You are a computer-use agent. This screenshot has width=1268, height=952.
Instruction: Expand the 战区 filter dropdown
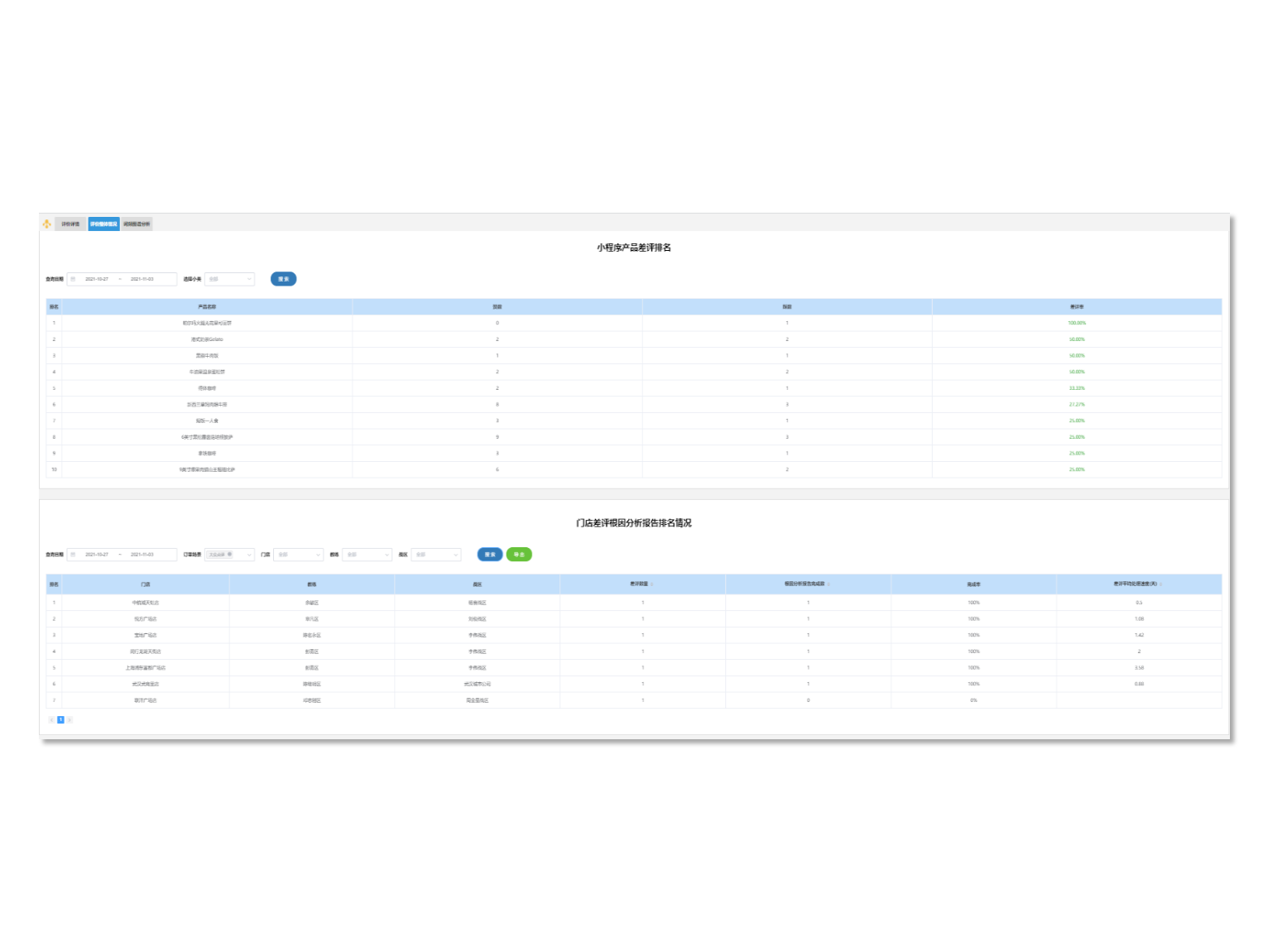coord(435,555)
